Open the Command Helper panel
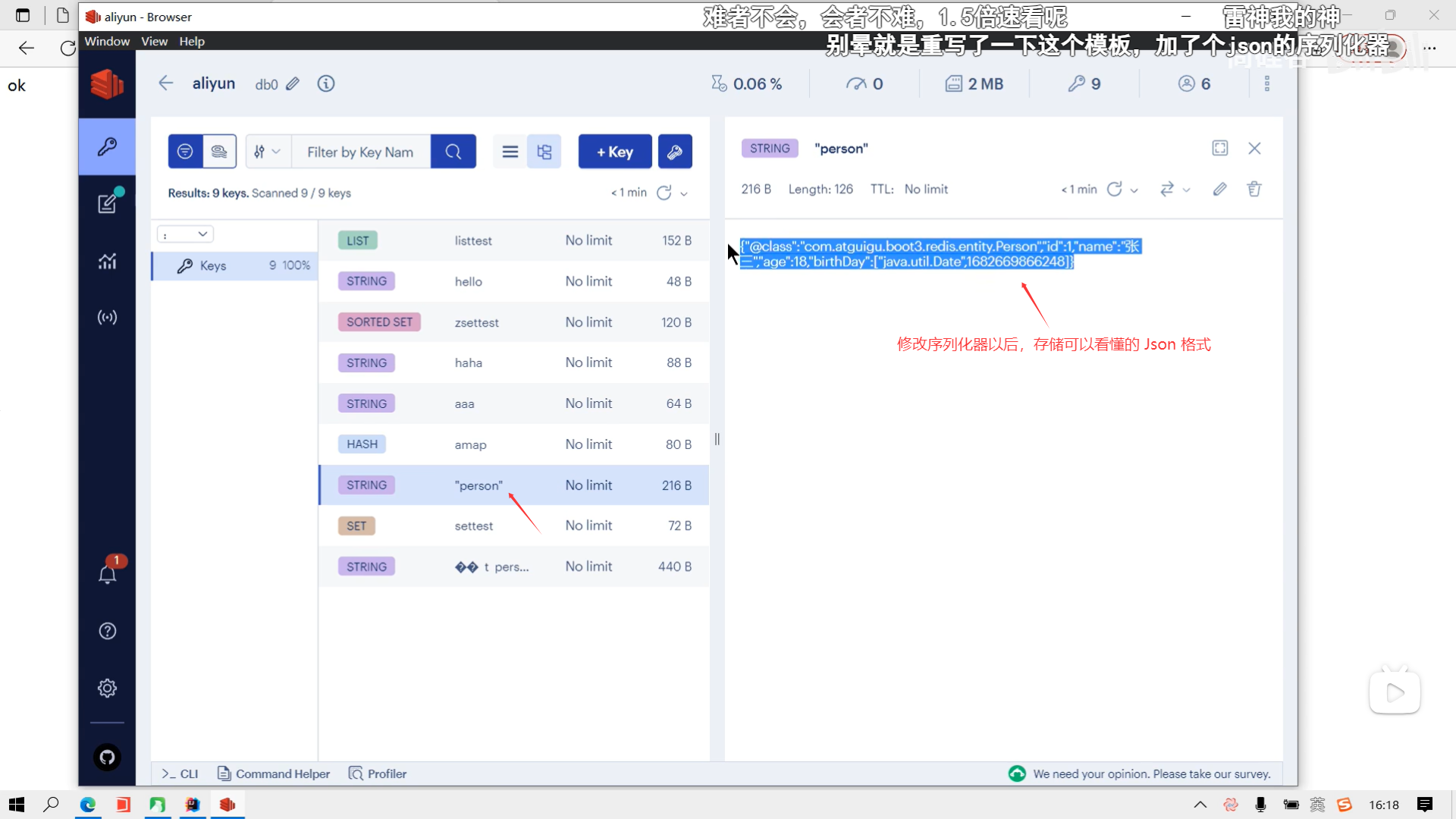Viewport: 1456px width, 819px height. coord(274,773)
